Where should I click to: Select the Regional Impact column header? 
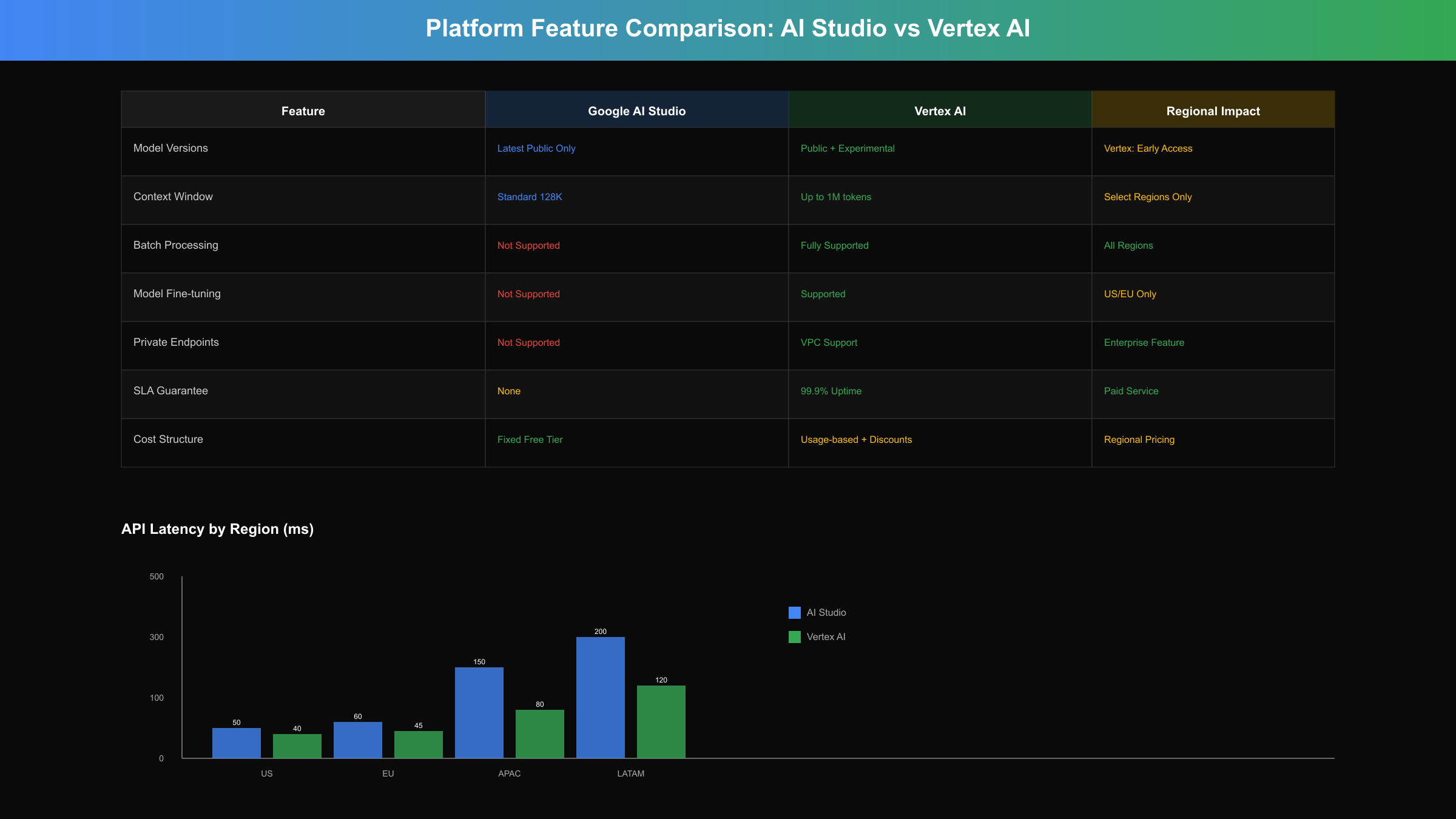click(1213, 110)
